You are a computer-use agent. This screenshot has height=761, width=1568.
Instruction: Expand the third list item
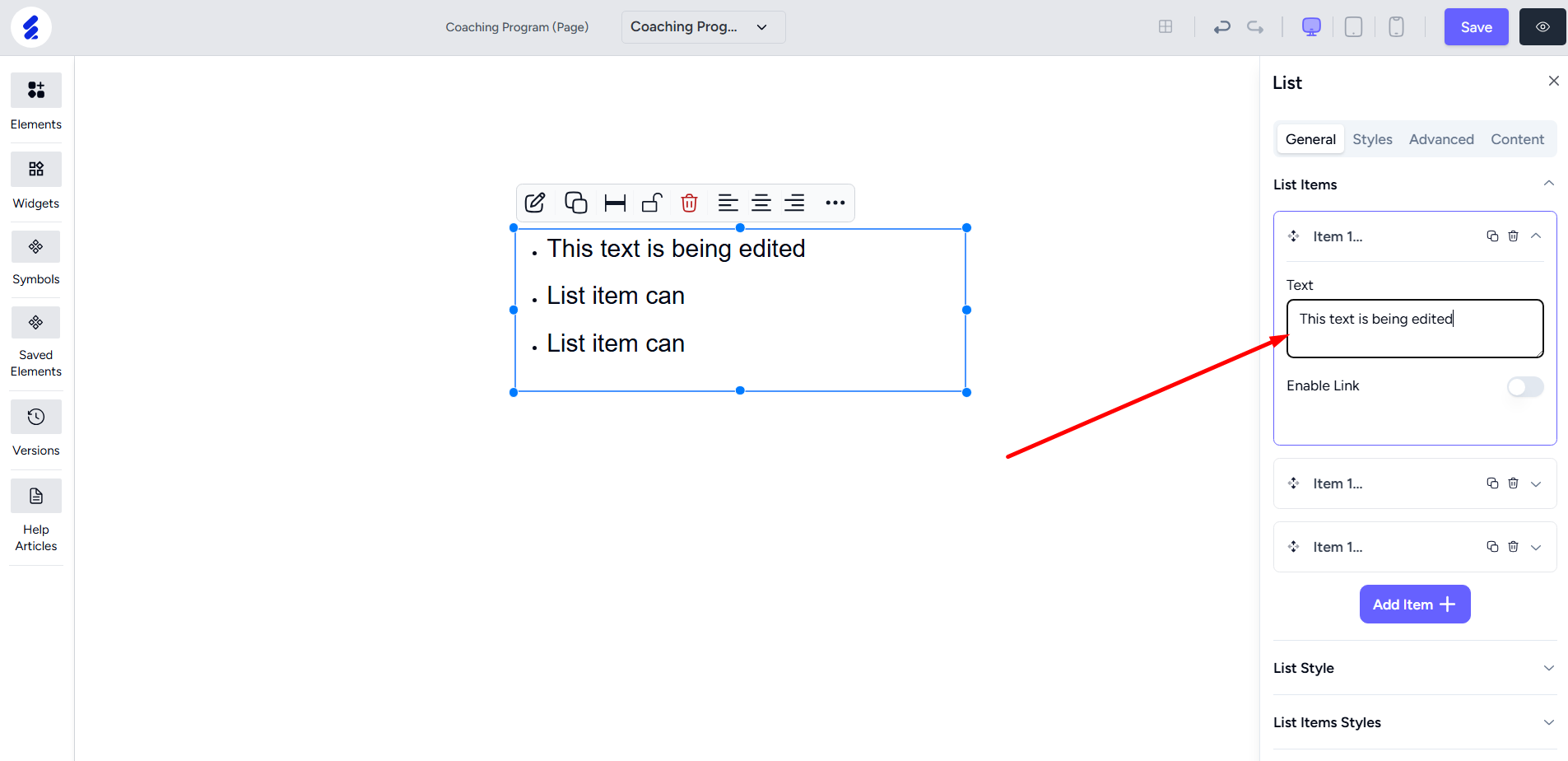(1536, 547)
